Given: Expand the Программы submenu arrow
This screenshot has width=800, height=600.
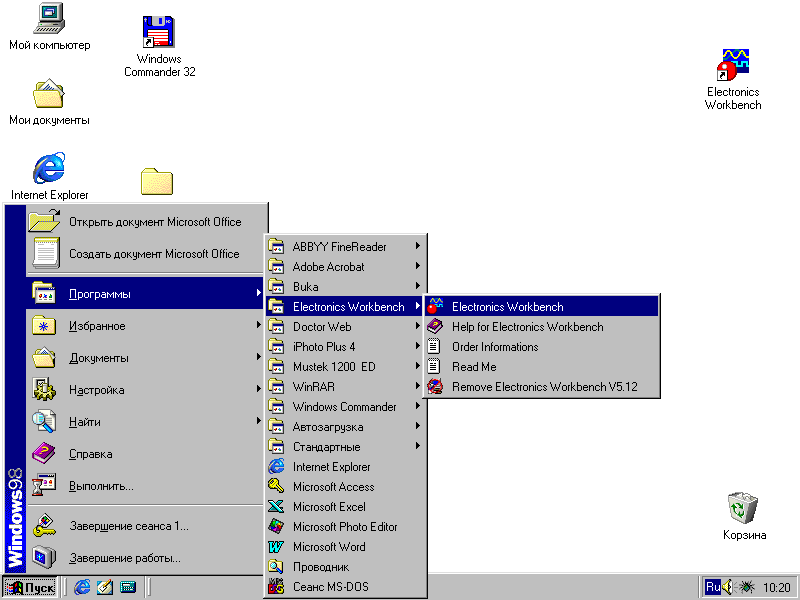Looking at the screenshot, I should point(258,293).
